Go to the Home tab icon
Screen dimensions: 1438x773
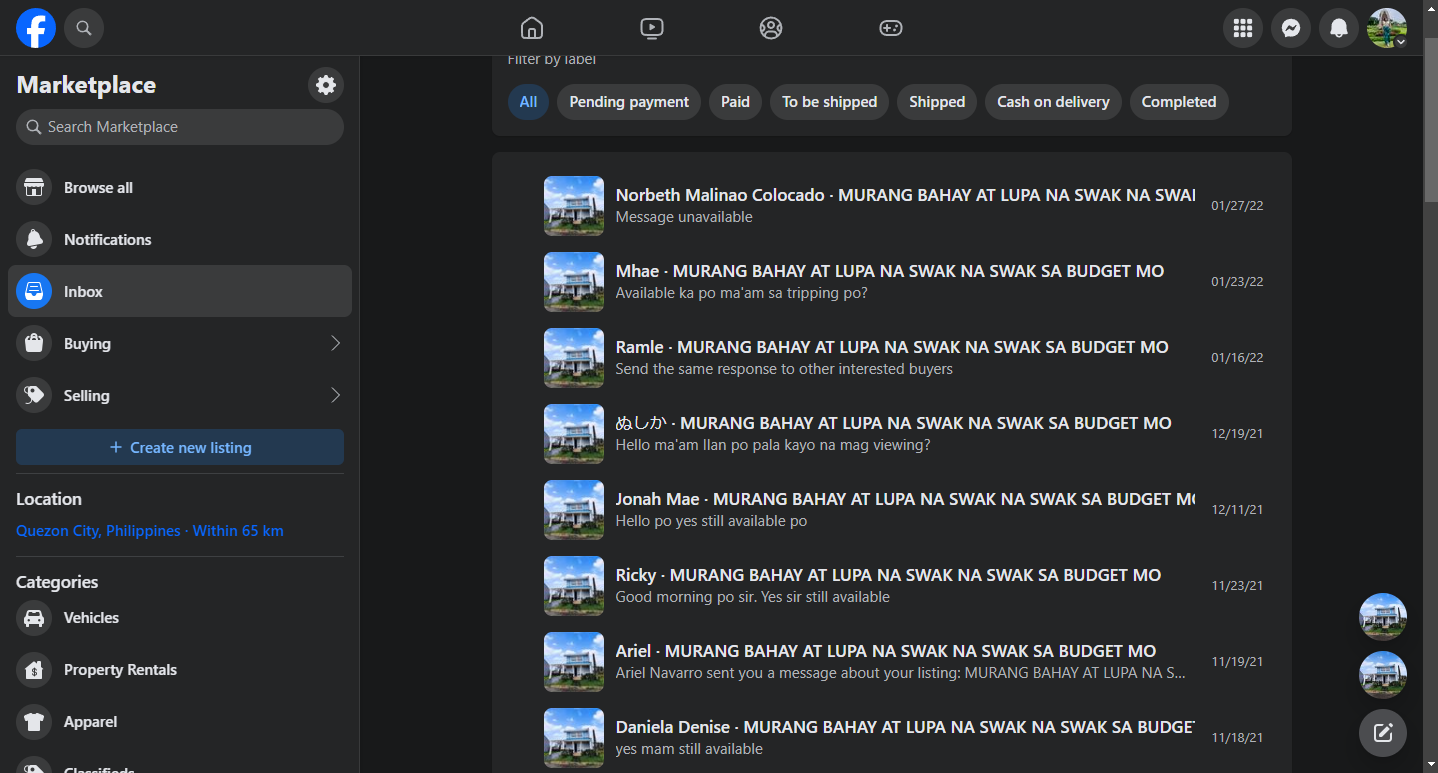pyautogui.click(x=532, y=28)
